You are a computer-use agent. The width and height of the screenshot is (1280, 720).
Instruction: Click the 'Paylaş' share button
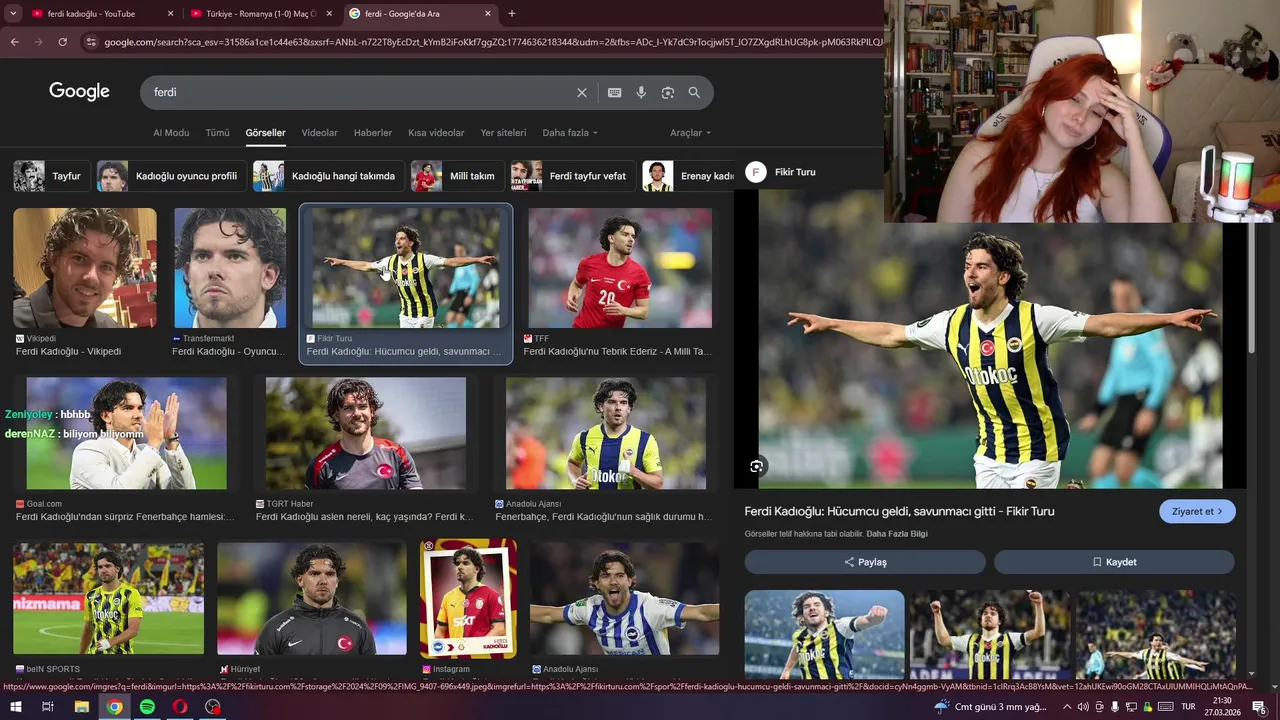pos(865,562)
